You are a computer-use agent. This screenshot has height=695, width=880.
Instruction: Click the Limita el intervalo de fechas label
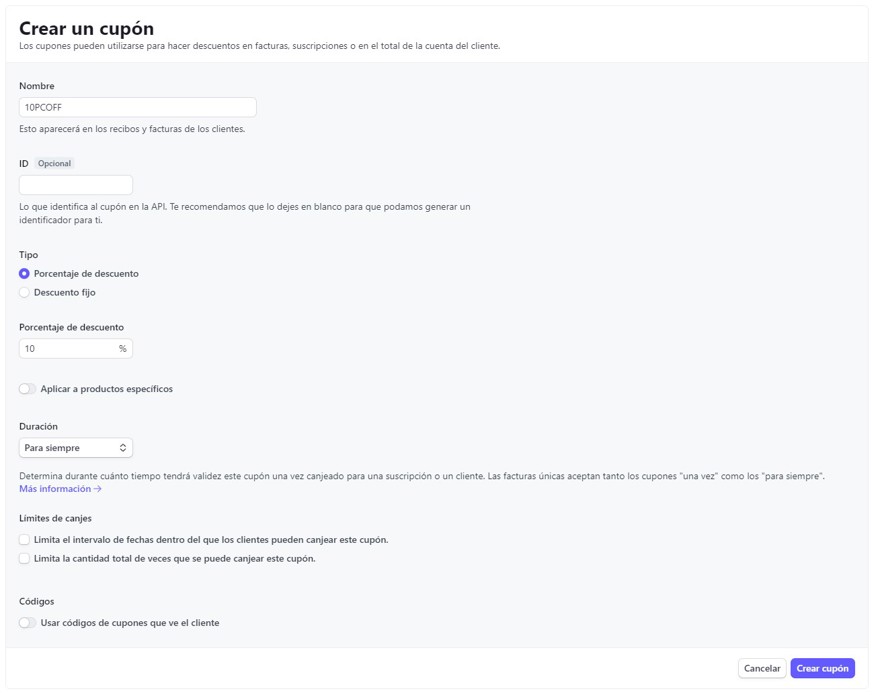click(211, 539)
